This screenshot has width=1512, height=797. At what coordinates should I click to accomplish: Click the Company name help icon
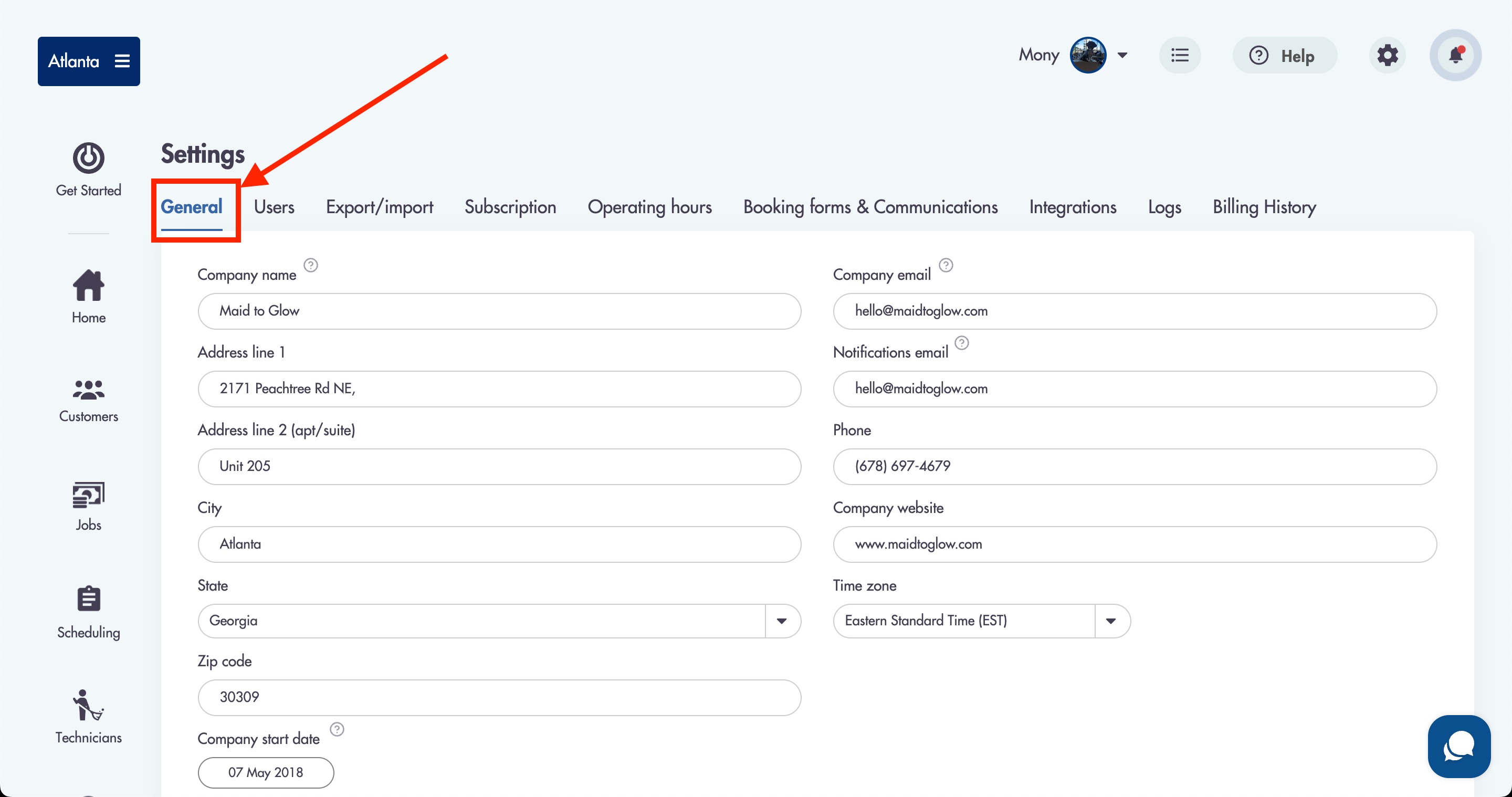pos(310,265)
